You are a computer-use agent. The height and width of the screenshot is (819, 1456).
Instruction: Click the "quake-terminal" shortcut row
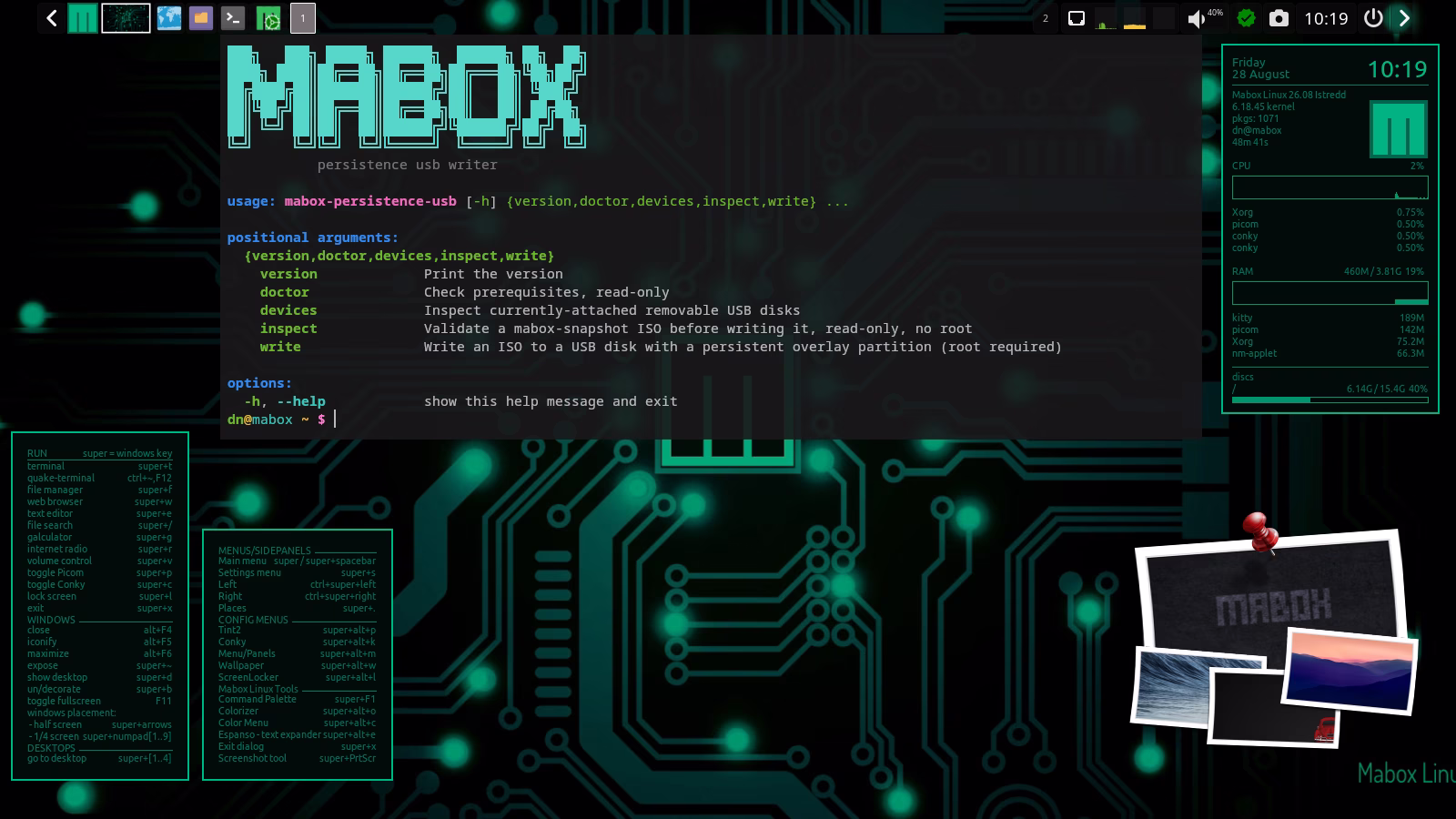pyautogui.click(x=99, y=478)
